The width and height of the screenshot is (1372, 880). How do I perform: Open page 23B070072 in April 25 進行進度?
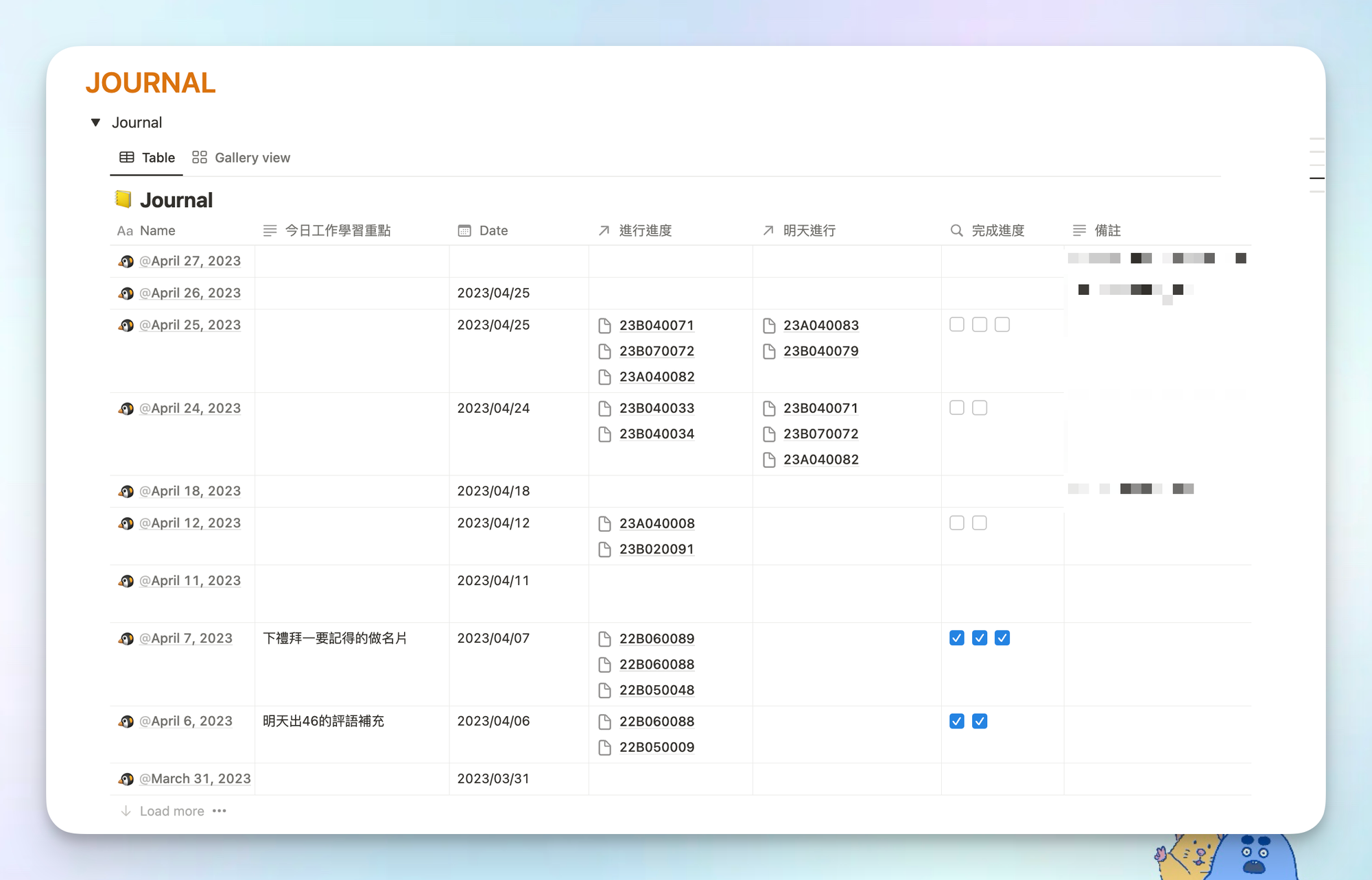click(x=657, y=351)
